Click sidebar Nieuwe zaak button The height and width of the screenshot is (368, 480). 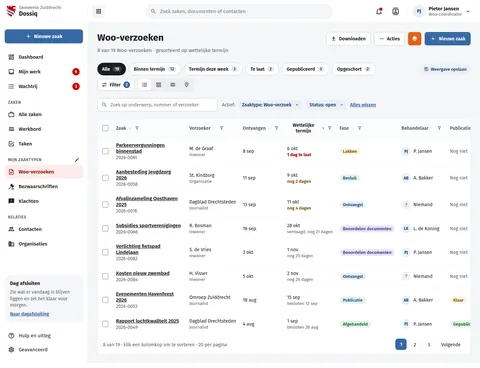coord(44,36)
